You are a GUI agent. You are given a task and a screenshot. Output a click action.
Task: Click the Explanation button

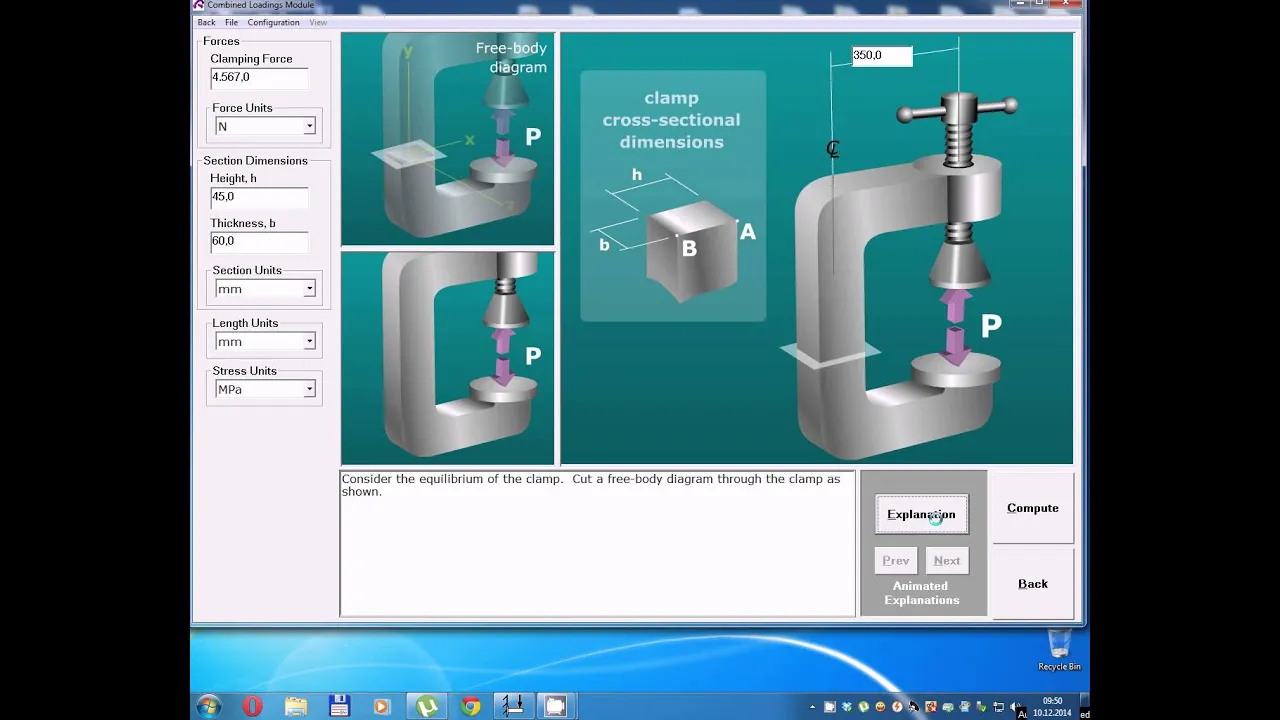[921, 514]
